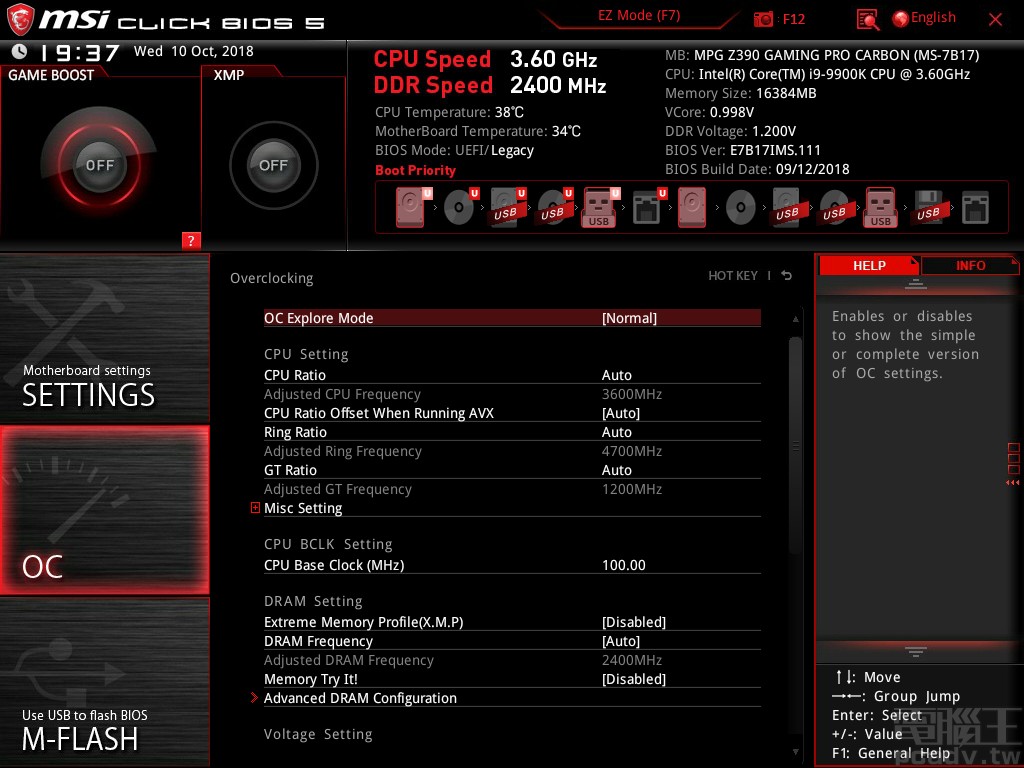Click the red question mark help icon

(x=191, y=240)
